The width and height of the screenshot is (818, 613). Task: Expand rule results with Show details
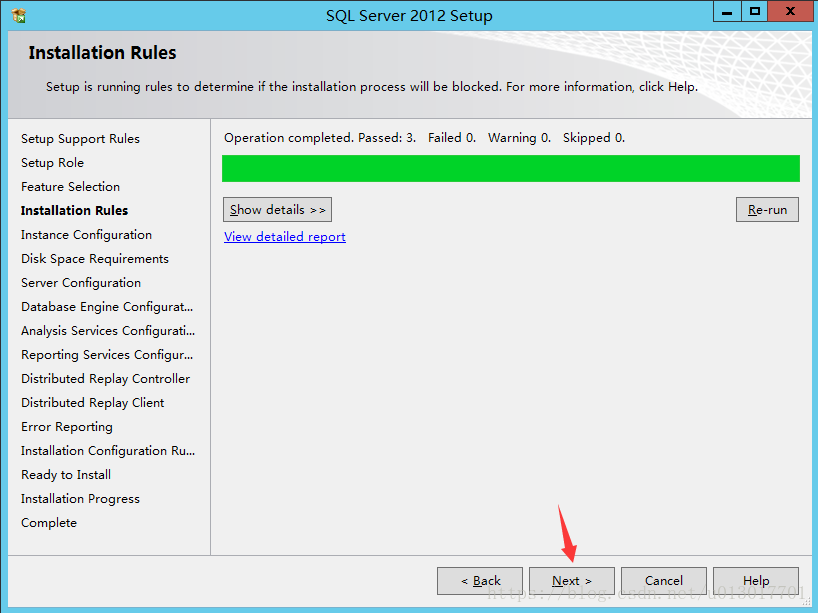tap(278, 210)
